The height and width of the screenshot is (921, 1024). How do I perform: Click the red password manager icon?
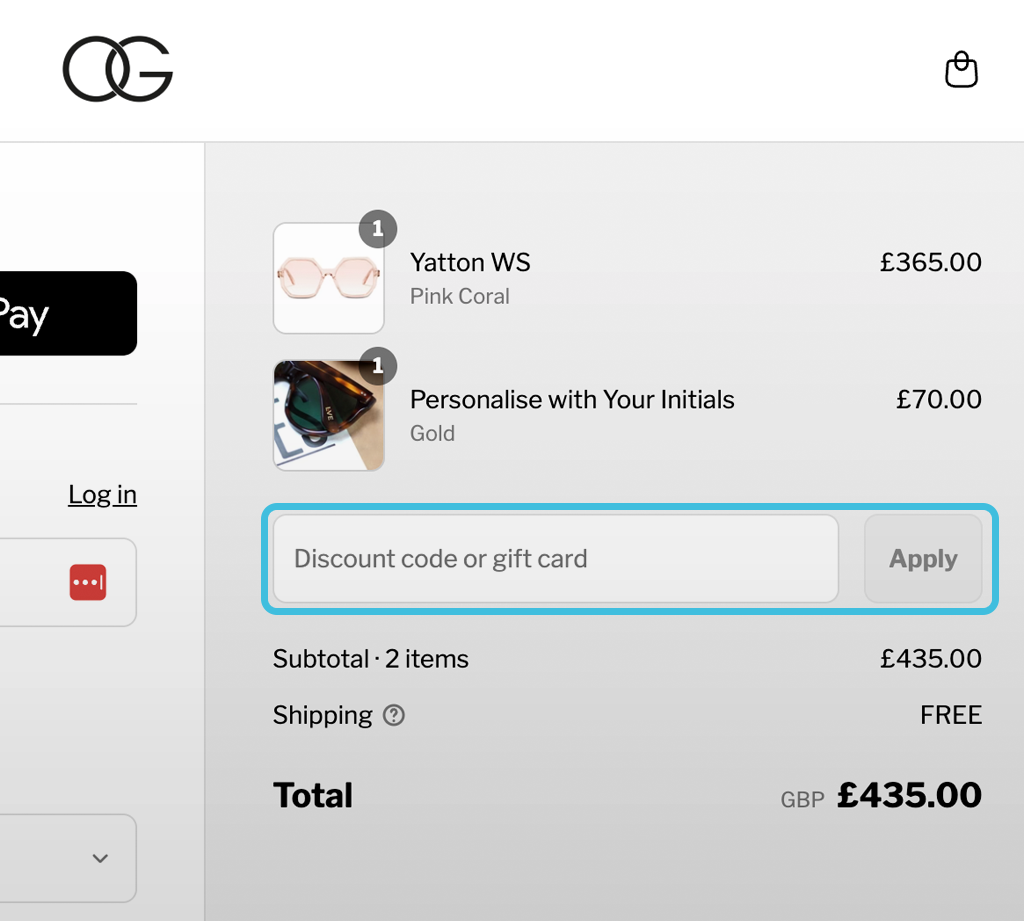point(88,582)
